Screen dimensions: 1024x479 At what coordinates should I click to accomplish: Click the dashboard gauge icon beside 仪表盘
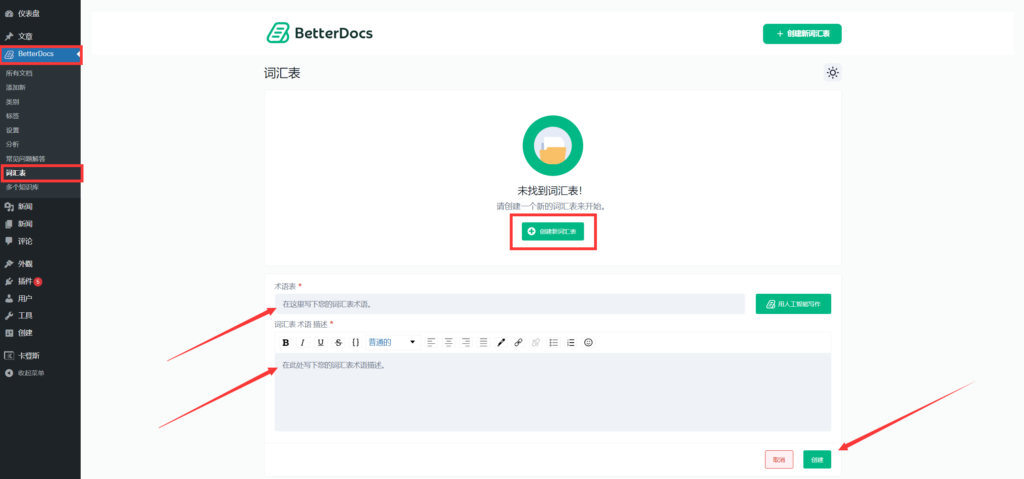pyautogui.click(x=8, y=13)
